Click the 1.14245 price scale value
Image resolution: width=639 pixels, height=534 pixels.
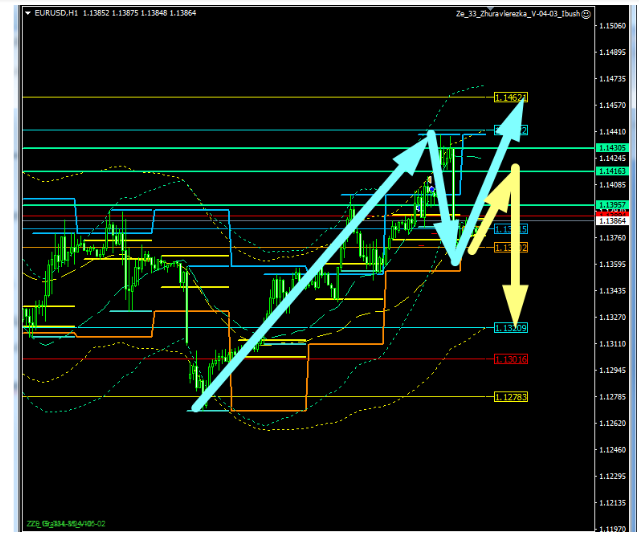click(x=613, y=158)
